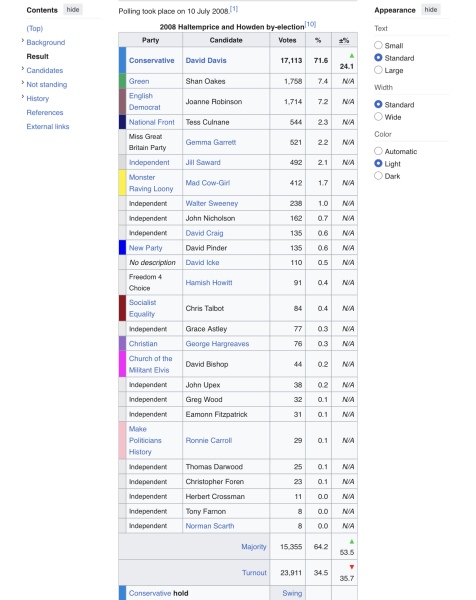Hide the Contents sidebar

[73, 10]
